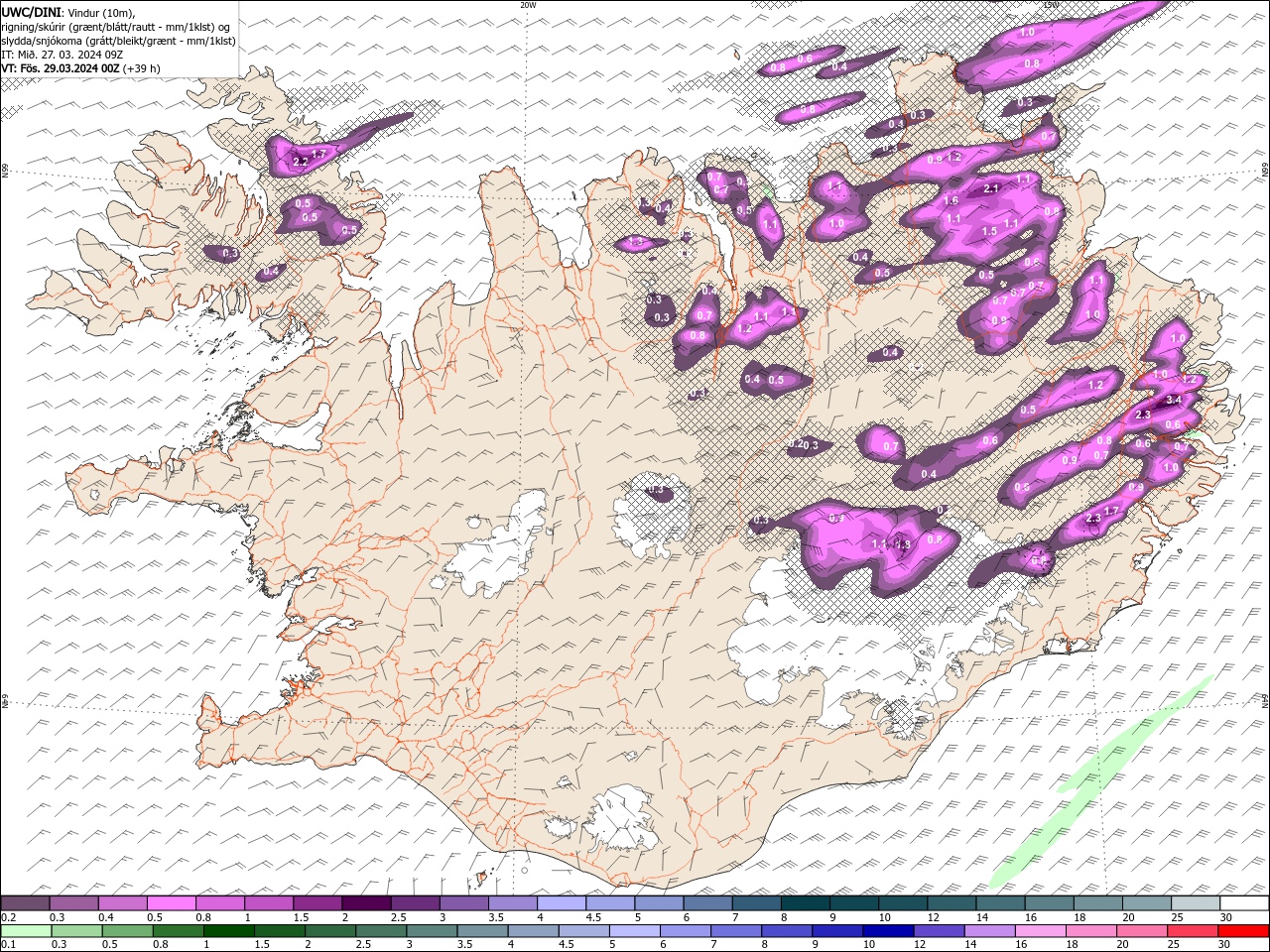This screenshot has width=1270, height=952.
Task: Pick the white above-30 swatch in the upper legend
Action: [x=1244, y=903]
